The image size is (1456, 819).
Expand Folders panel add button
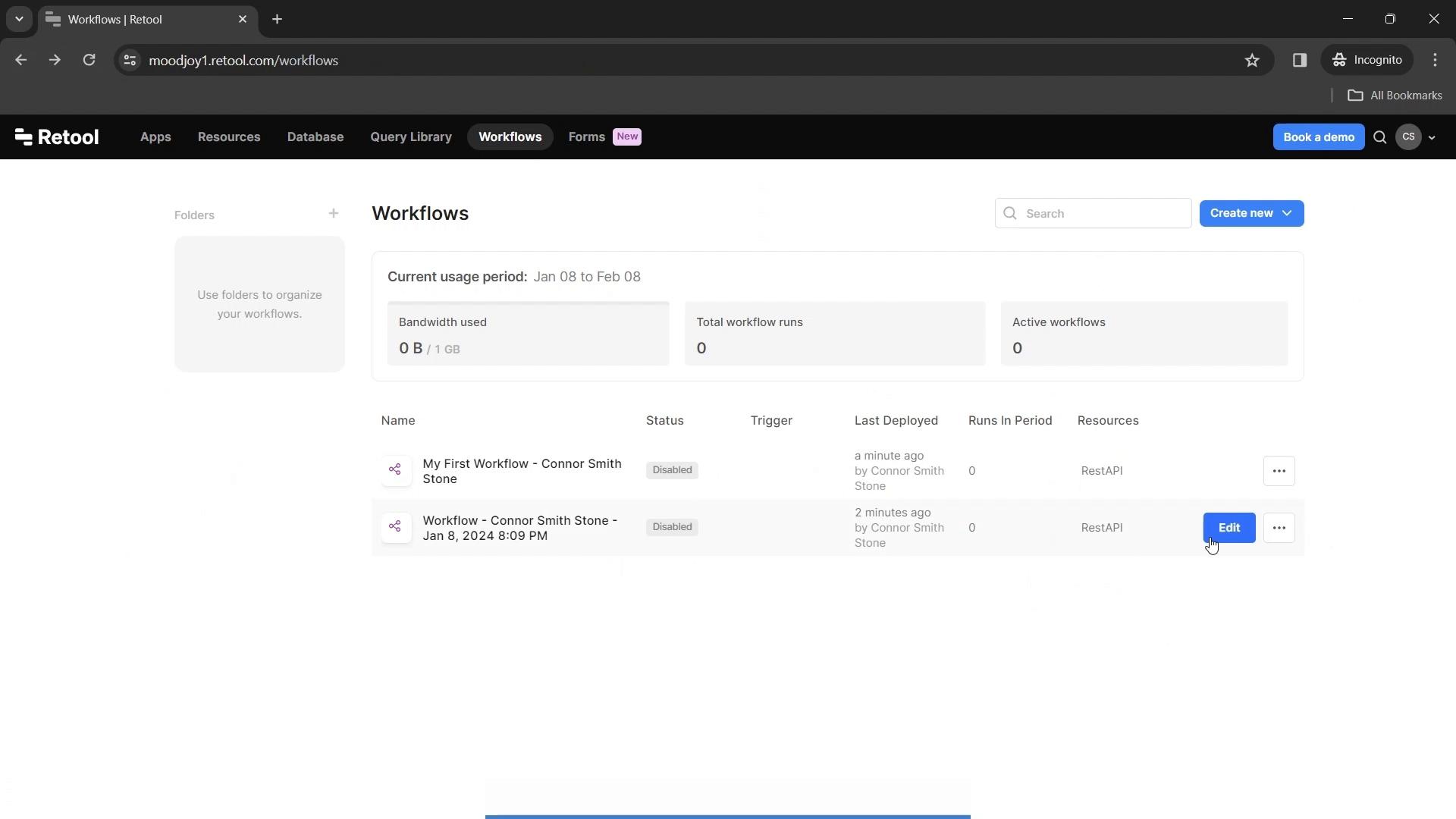[333, 213]
